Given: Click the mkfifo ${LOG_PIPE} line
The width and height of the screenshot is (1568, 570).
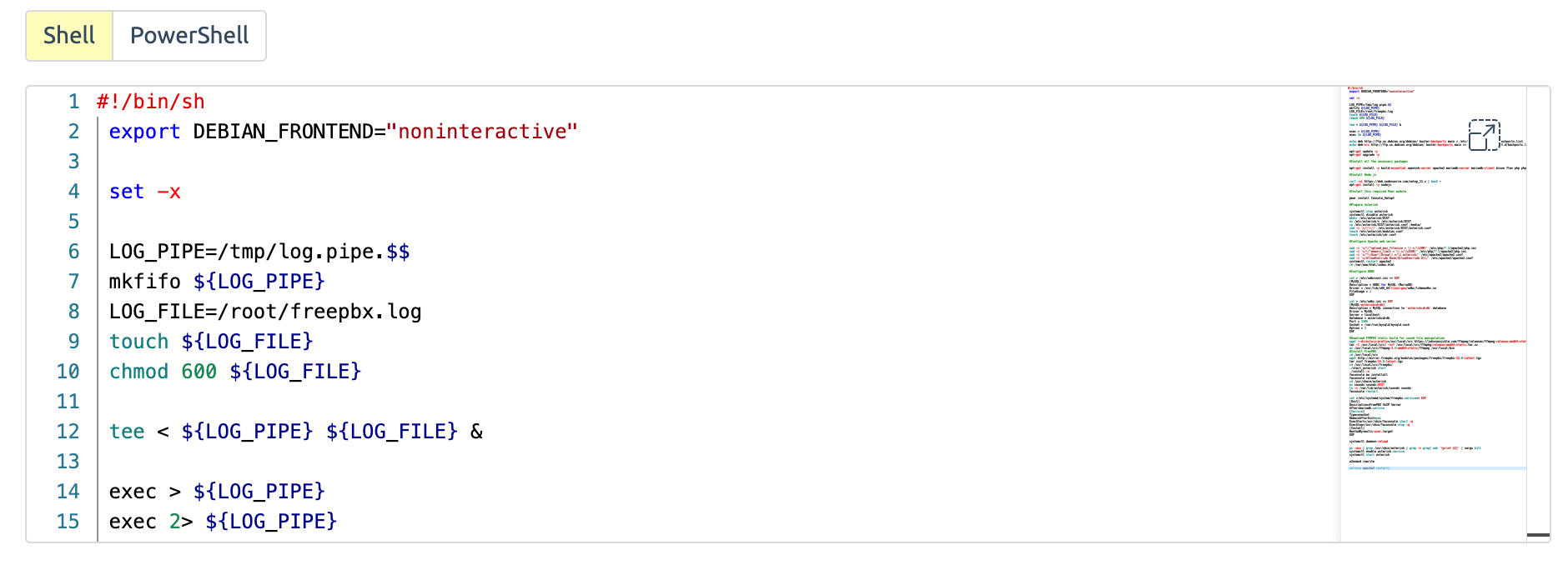Looking at the screenshot, I should [x=217, y=282].
